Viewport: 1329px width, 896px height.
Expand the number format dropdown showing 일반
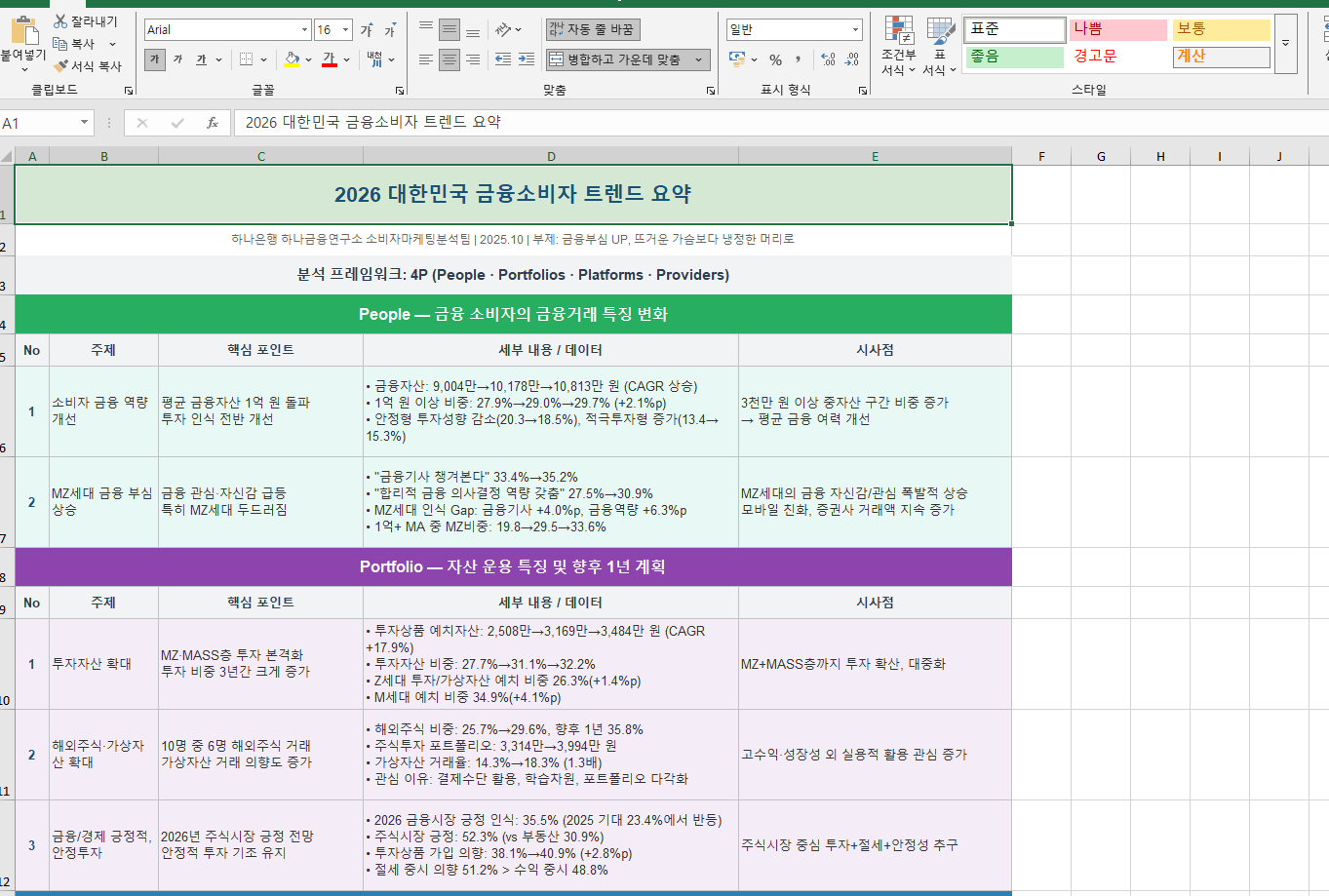pyautogui.click(x=855, y=30)
